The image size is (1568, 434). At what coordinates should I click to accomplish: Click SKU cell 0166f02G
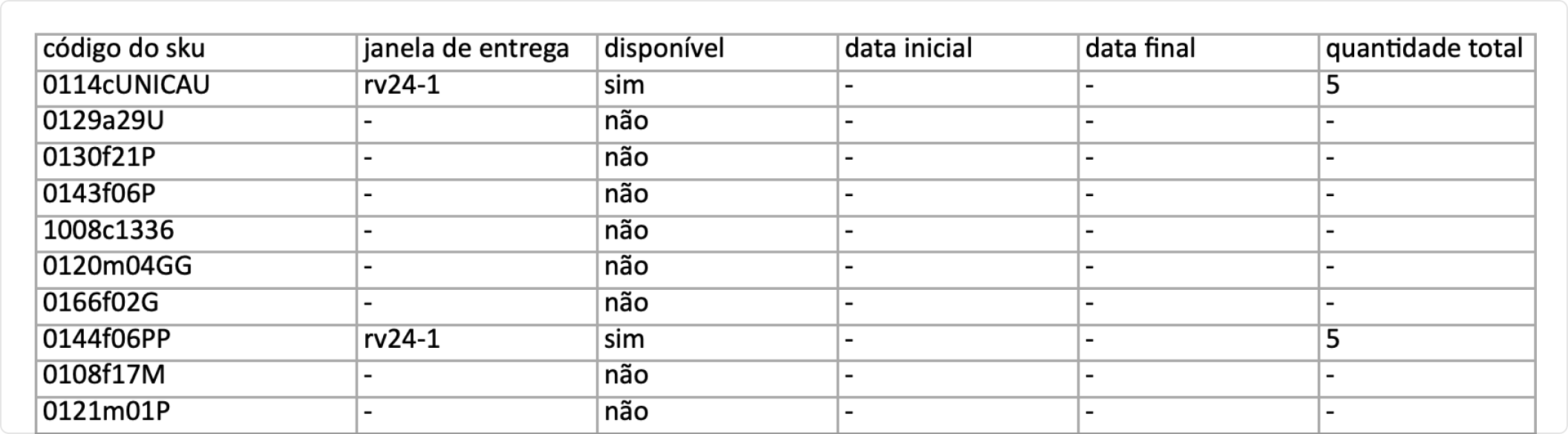pyautogui.click(x=101, y=302)
